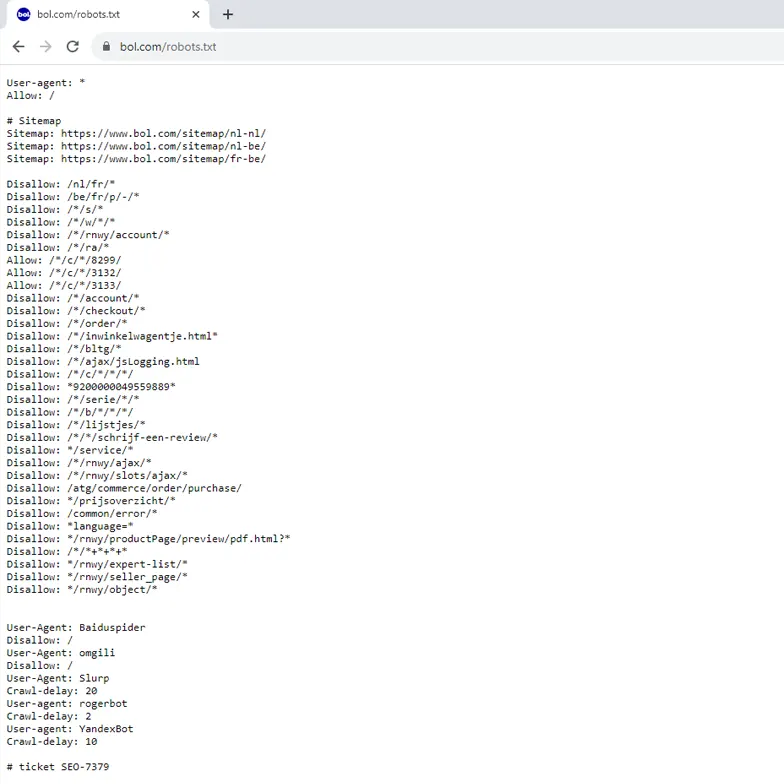Click 'User-Agent: Slurp' line
The image size is (784, 784).
tap(58, 678)
